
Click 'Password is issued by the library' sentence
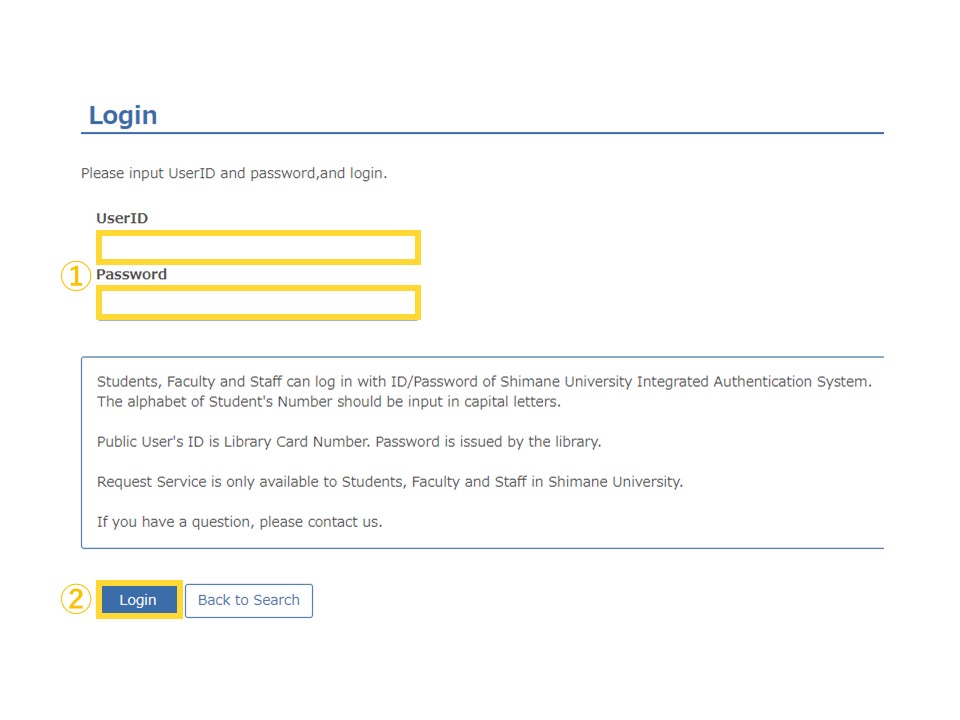coord(488,441)
